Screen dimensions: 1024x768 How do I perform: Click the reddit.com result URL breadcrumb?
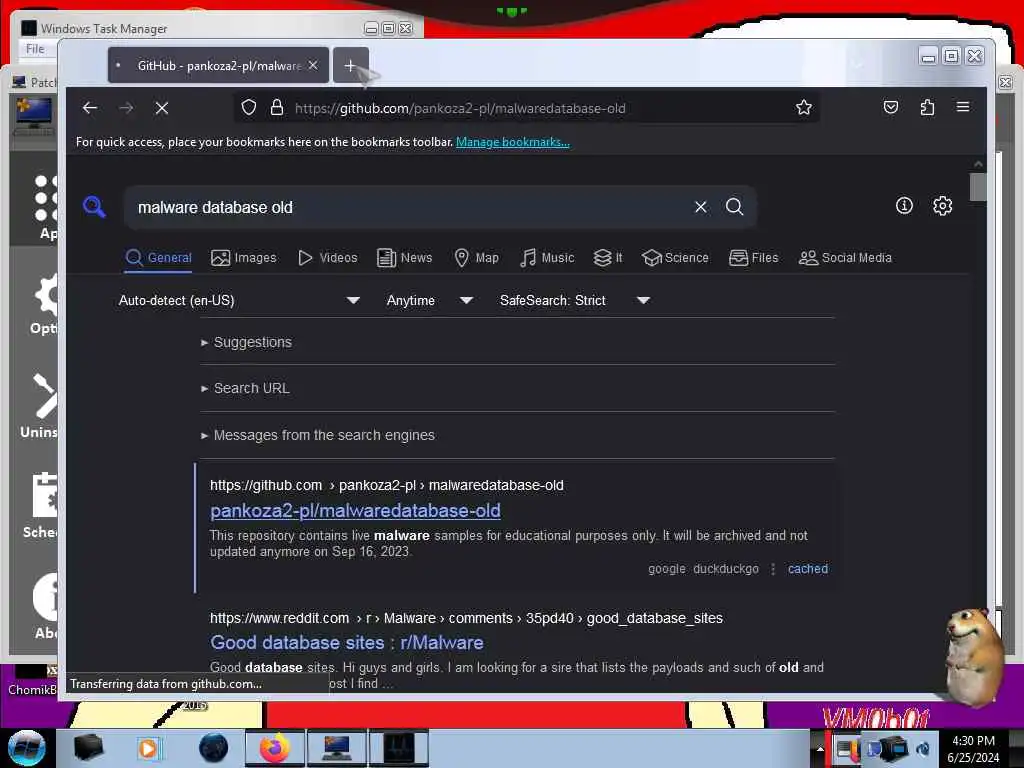tap(466, 618)
